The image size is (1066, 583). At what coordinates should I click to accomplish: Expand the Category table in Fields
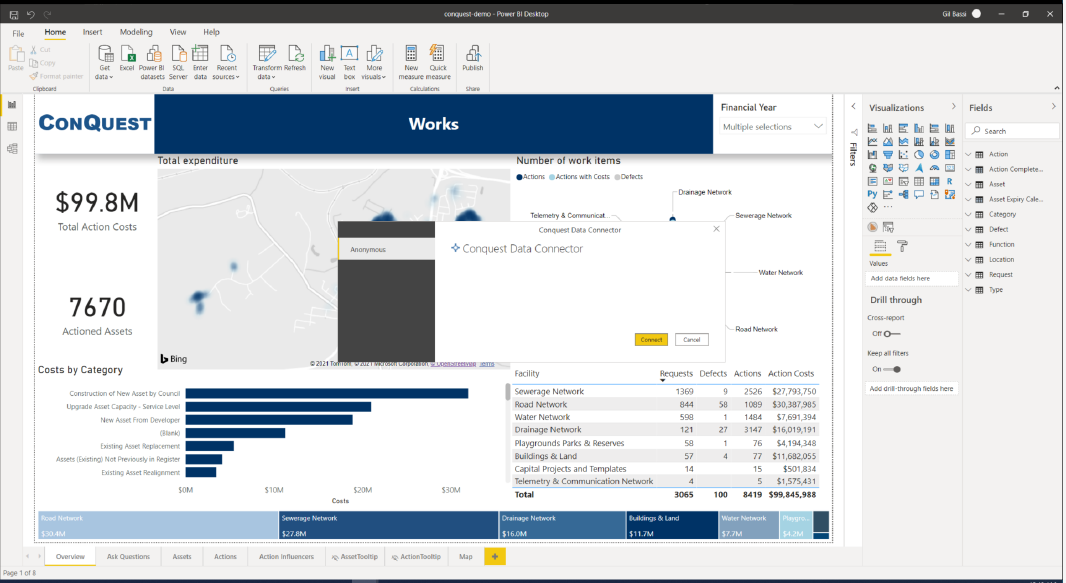click(x=969, y=214)
